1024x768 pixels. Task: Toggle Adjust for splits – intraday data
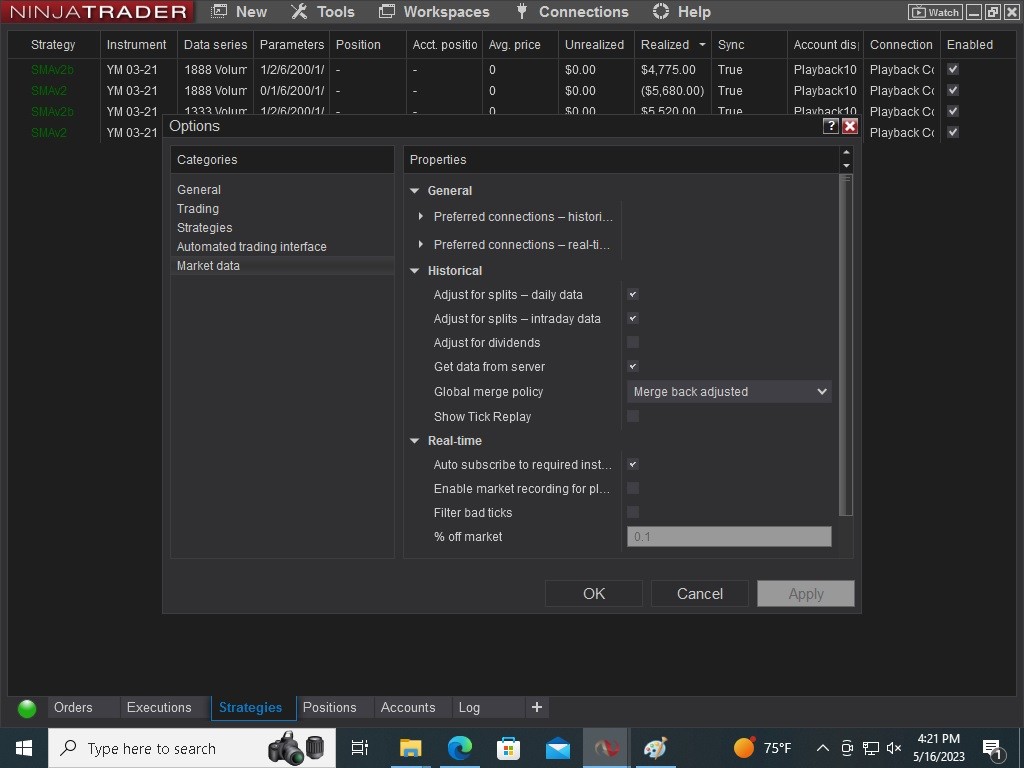click(633, 319)
